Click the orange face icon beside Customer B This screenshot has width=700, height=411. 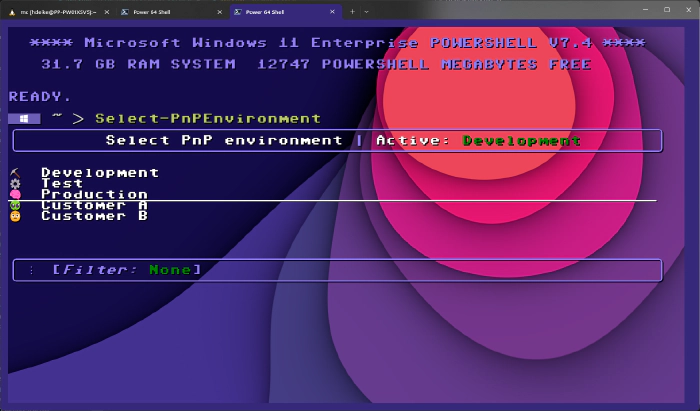pyautogui.click(x=15, y=216)
